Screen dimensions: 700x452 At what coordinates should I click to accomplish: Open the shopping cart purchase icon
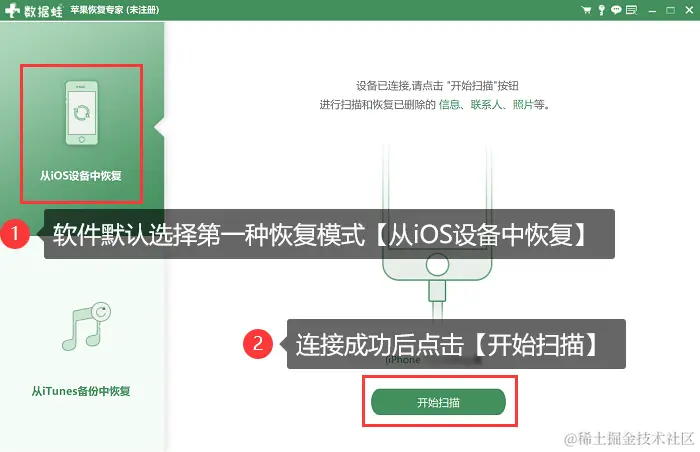click(586, 10)
